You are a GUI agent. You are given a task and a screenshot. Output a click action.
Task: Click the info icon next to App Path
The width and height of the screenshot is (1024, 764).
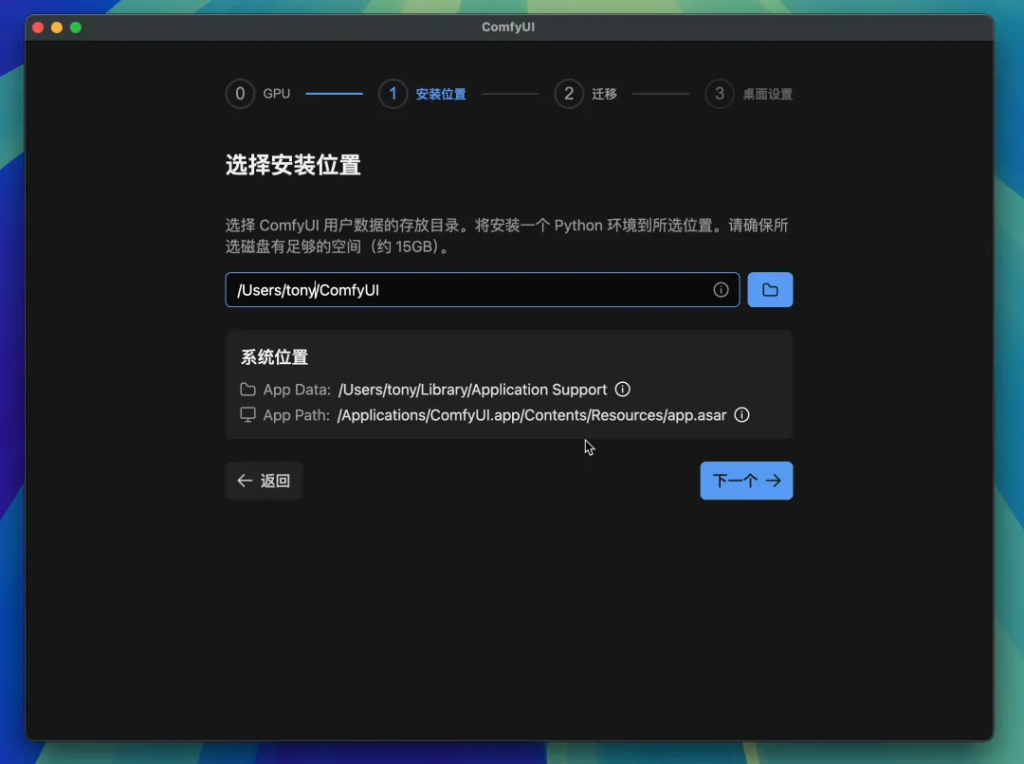742,415
